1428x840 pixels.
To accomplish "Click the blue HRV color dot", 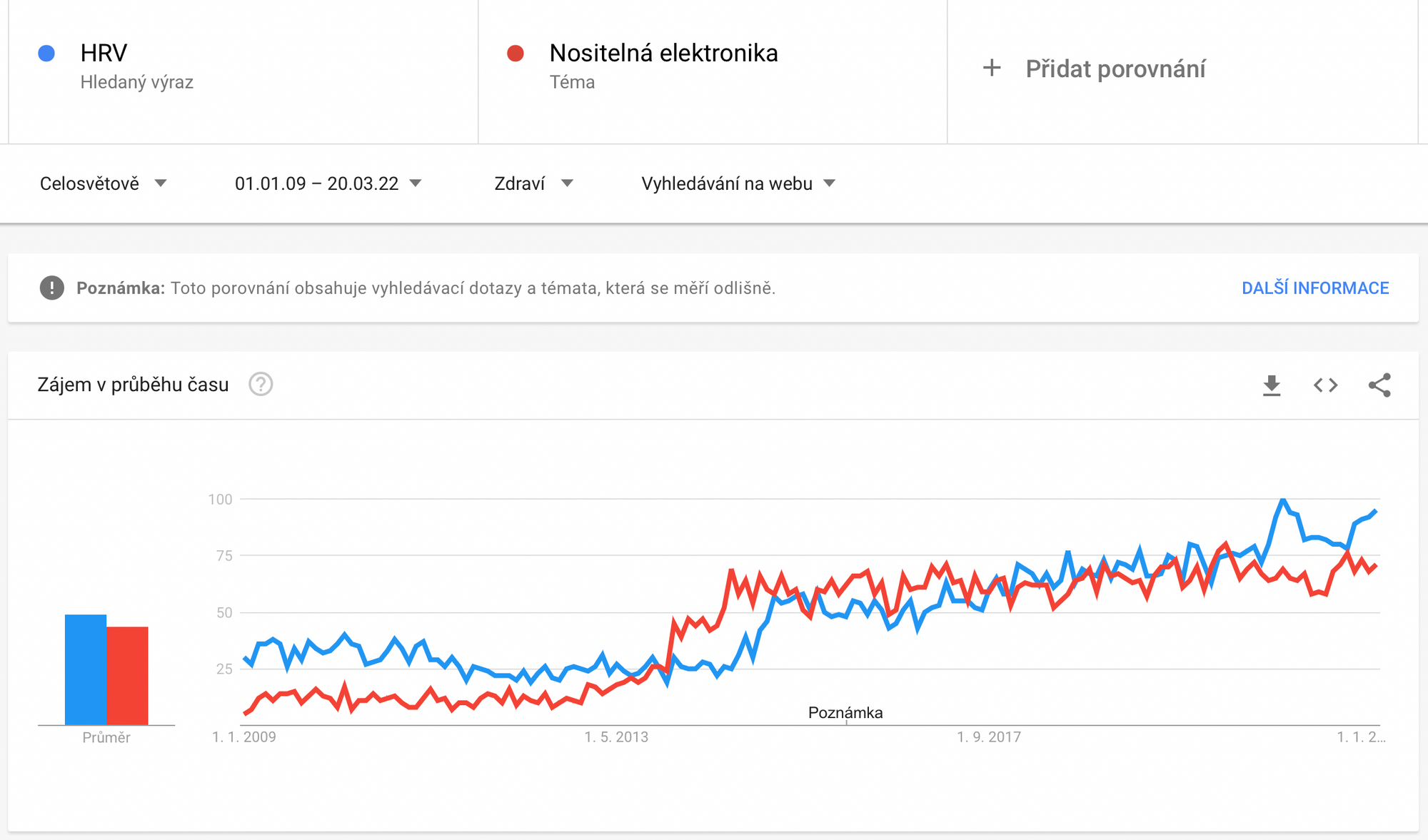I will (x=46, y=54).
